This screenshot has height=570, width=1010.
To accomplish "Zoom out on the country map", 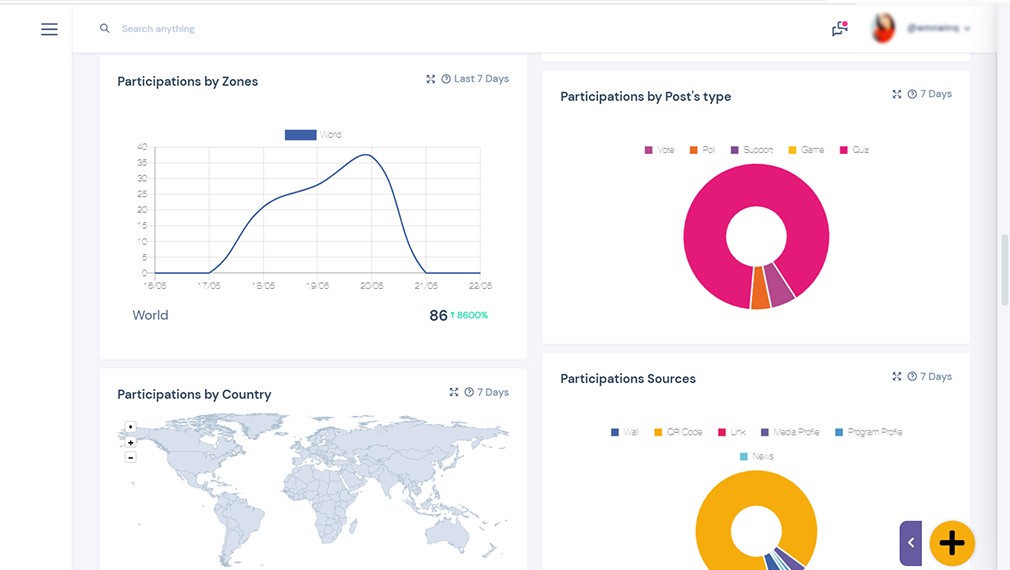I will click(131, 457).
